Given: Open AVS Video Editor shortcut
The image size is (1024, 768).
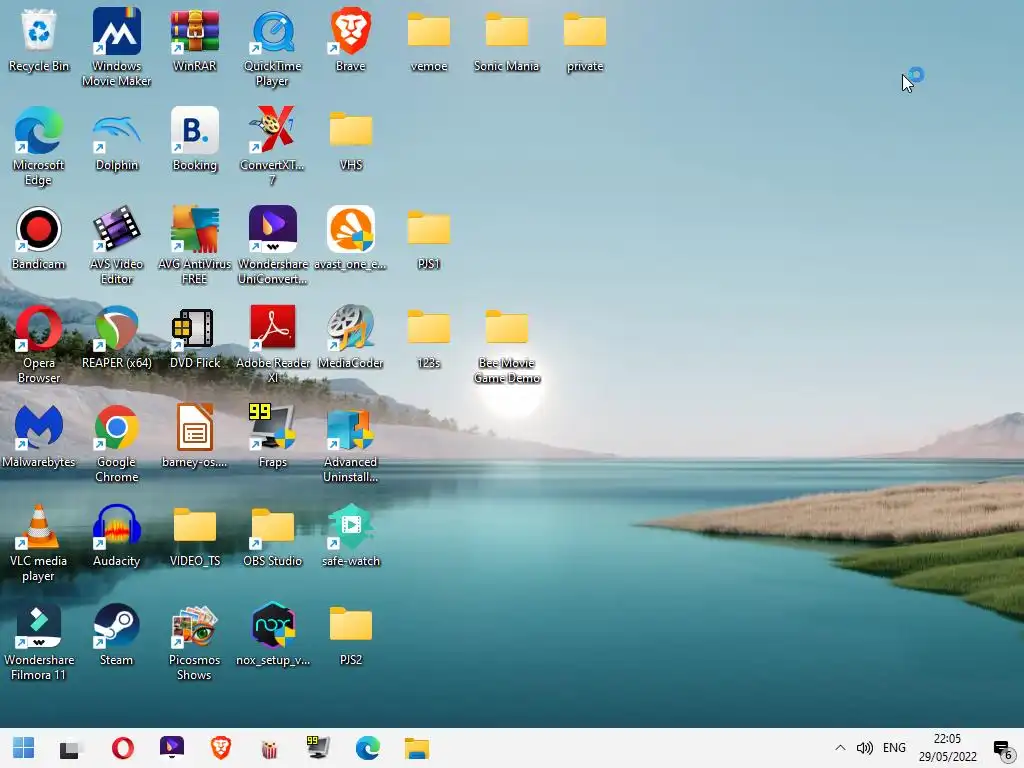Looking at the screenshot, I should (116, 246).
